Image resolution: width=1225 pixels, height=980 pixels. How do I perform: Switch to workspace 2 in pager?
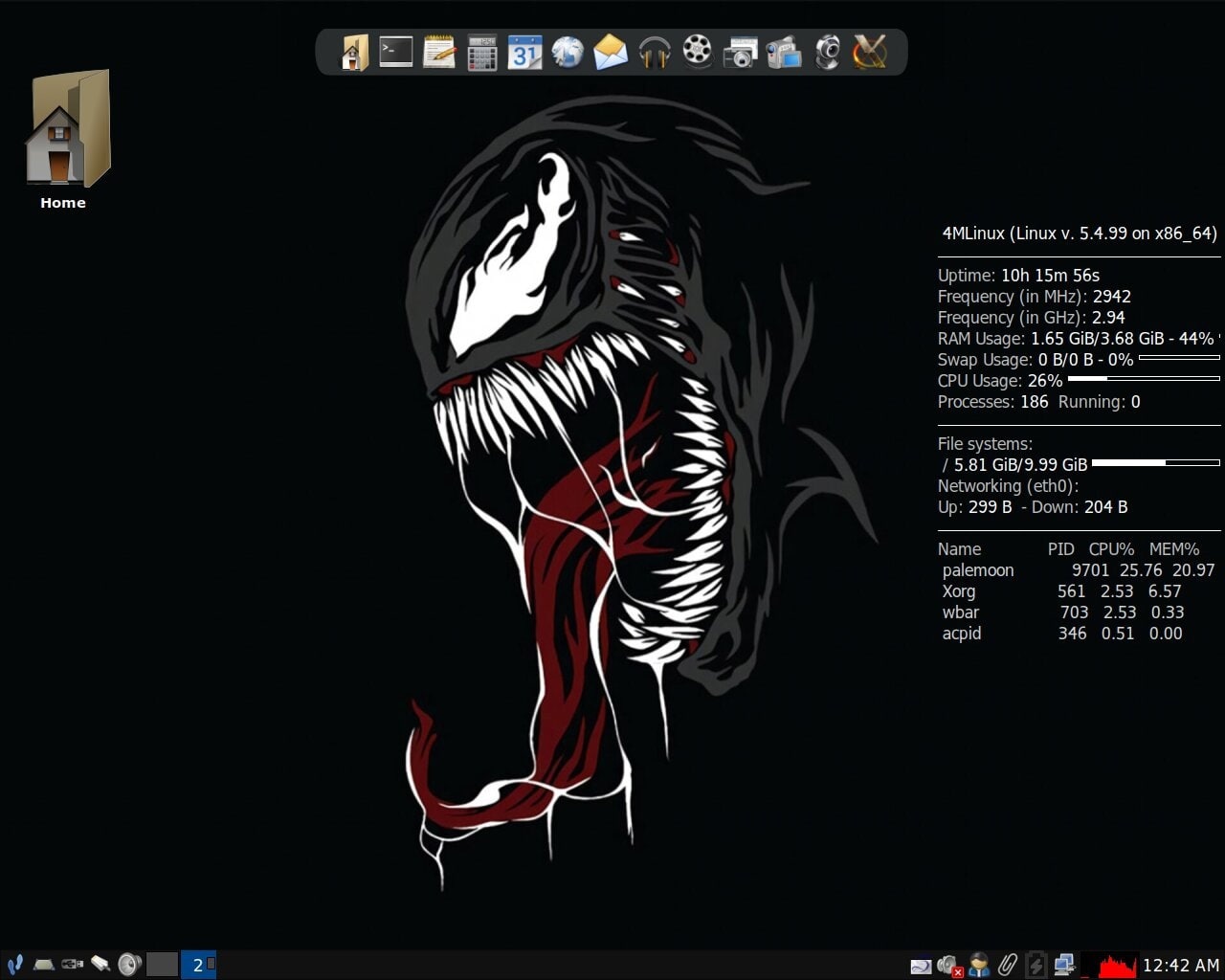pos(198,965)
